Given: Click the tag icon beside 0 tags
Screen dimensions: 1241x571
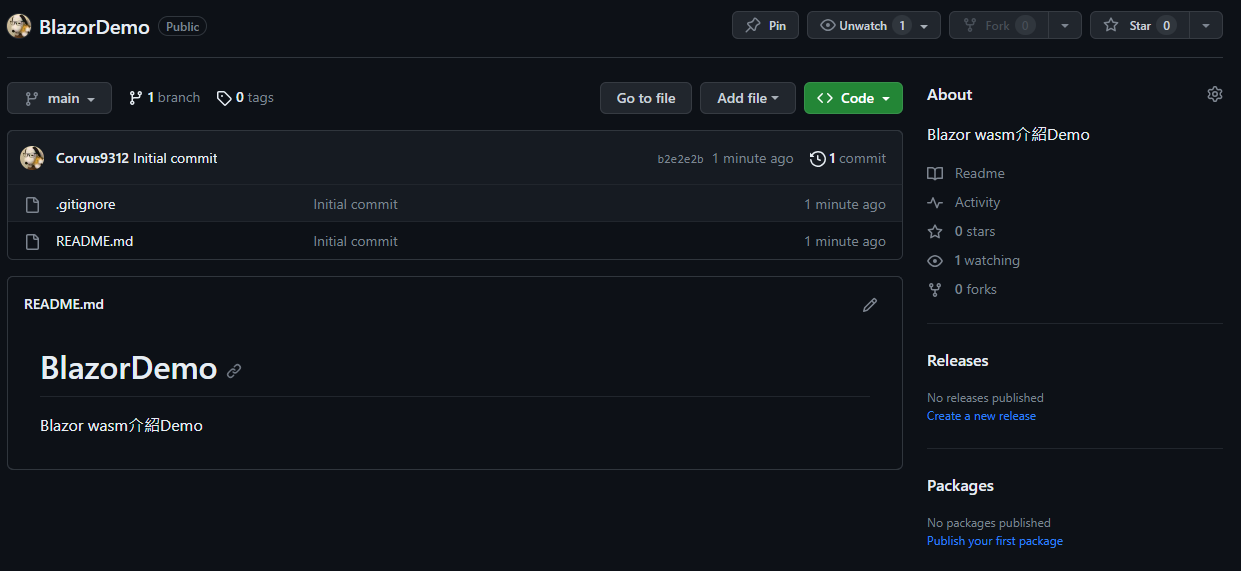Looking at the screenshot, I should click(x=224, y=98).
